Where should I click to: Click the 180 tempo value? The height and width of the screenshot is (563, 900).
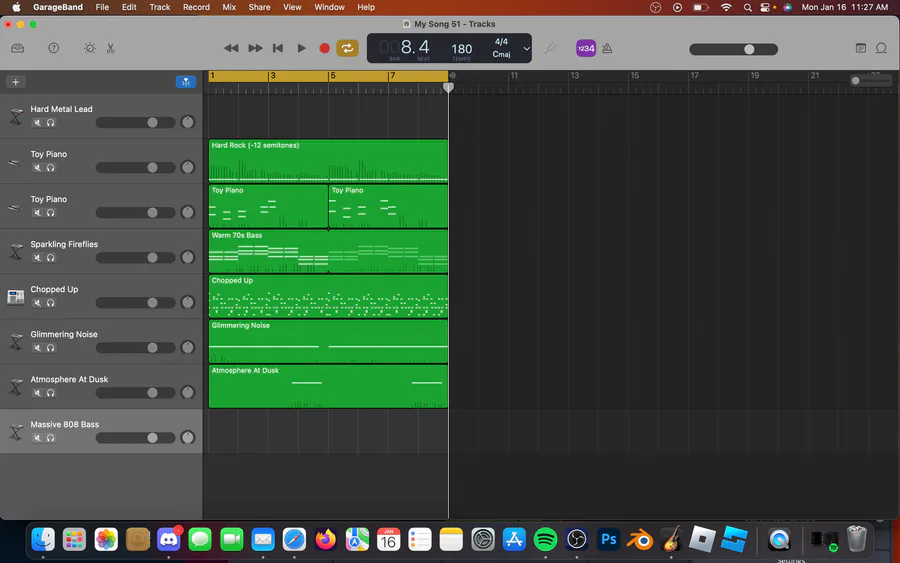point(461,49)
